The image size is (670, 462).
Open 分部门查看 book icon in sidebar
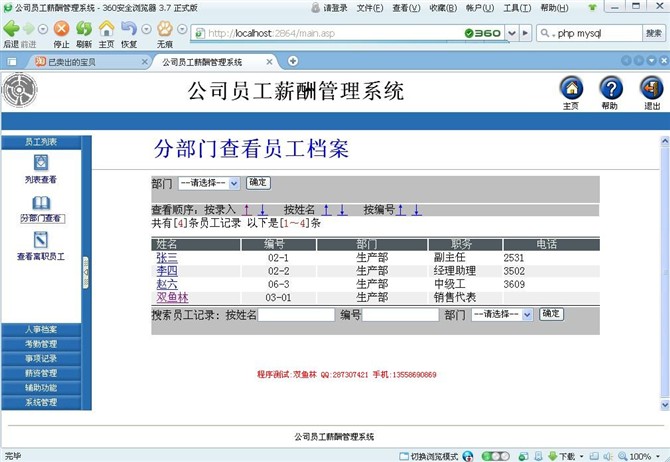click(x=41, y=203)
